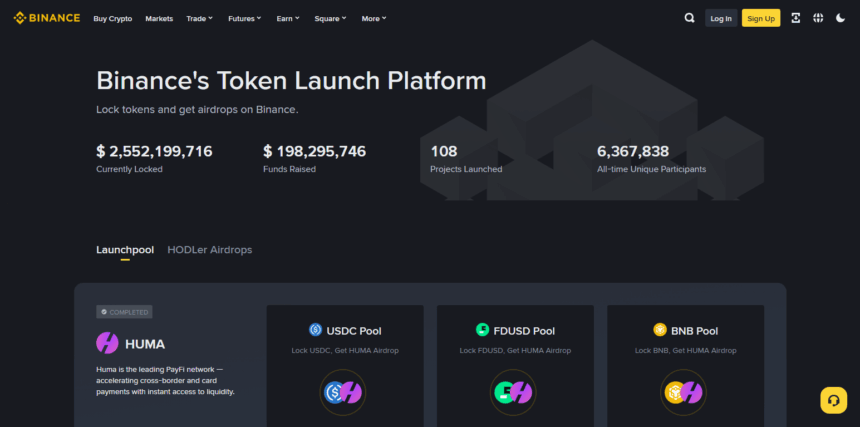860x427 pixels.
Task: Click the Log In button
Action: (x=721, y=18)
